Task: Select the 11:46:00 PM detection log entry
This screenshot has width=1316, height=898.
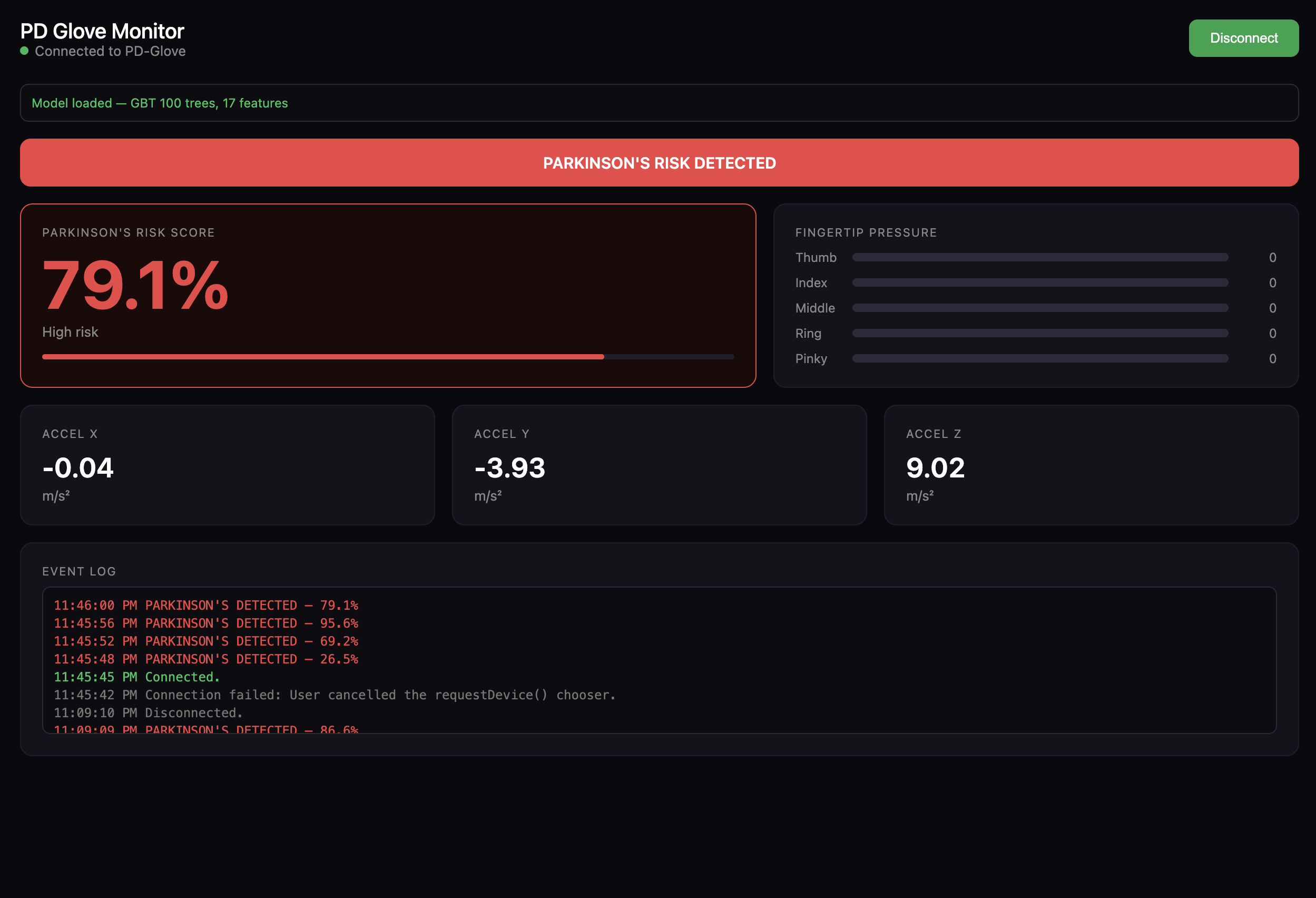Action: [205, 605]
